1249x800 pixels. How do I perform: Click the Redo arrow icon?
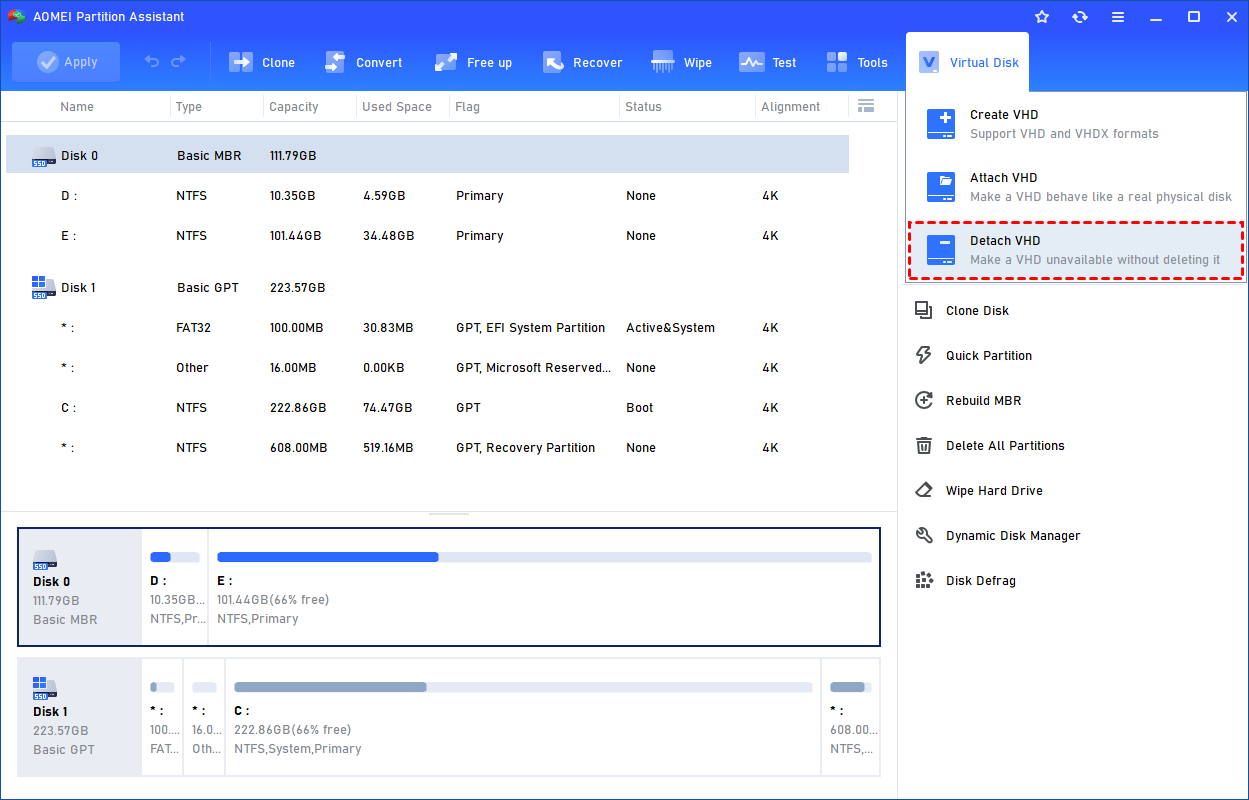click(x=178, y=62)
